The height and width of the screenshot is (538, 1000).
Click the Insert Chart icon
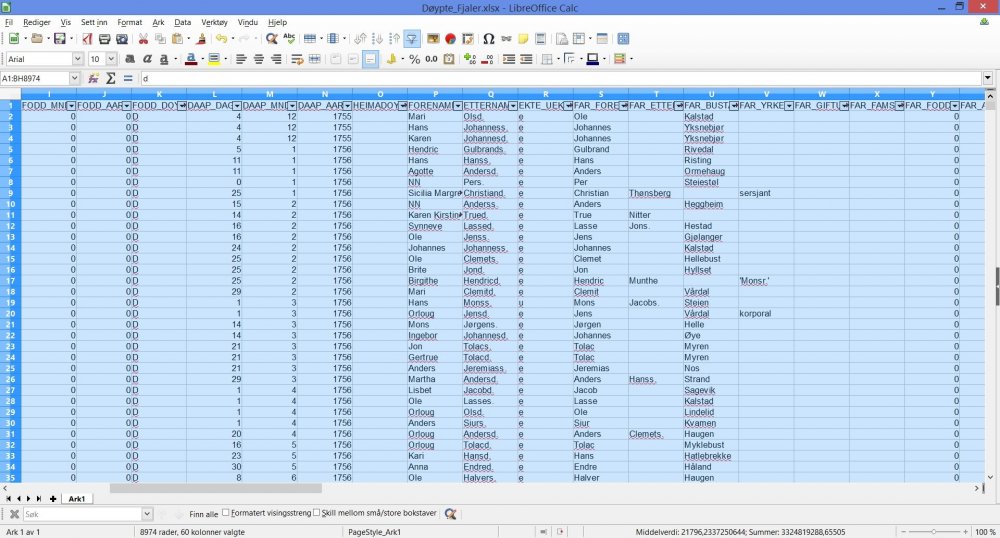click(x=451, y=39)
